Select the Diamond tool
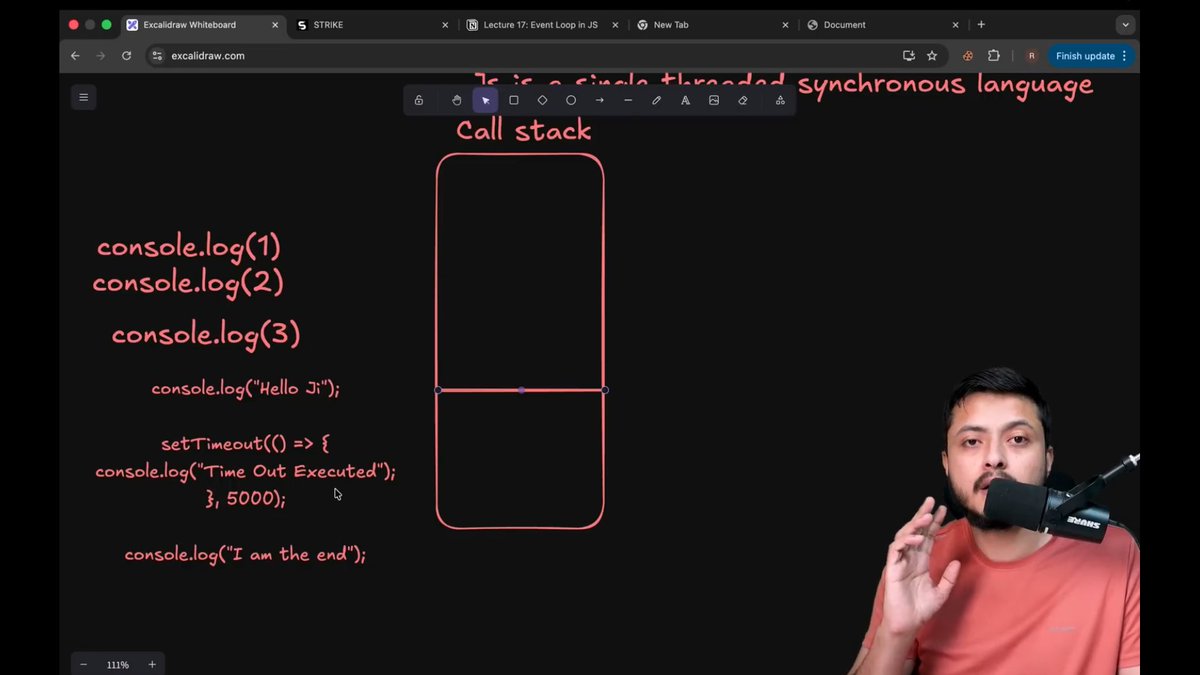 [542, 100]
